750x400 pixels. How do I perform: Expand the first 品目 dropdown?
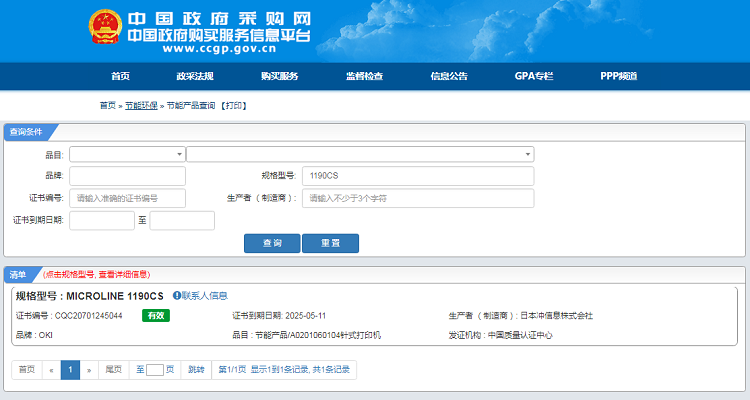pos(127,154)
